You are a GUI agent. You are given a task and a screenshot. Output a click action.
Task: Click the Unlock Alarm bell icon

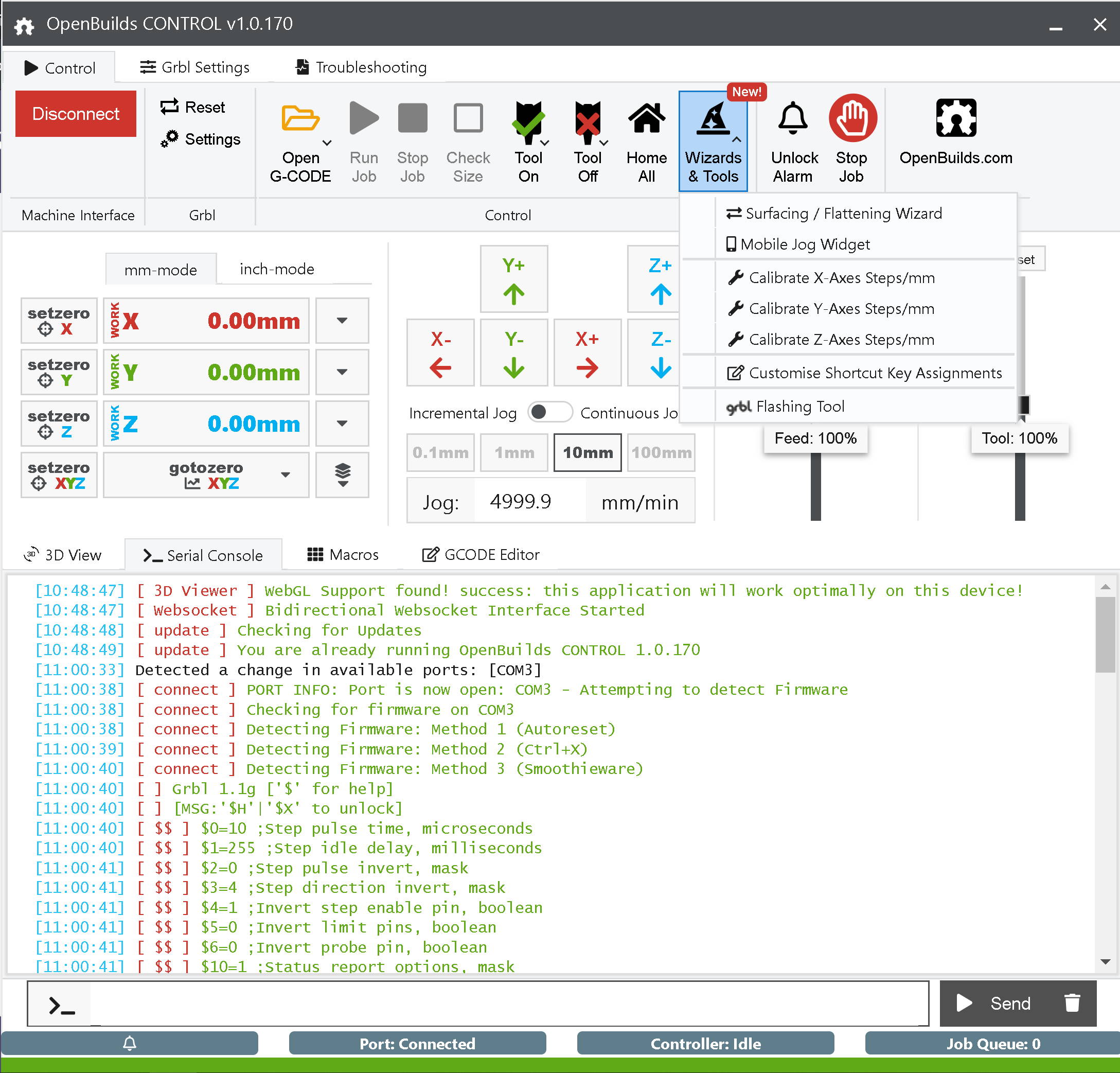point(793,118)
